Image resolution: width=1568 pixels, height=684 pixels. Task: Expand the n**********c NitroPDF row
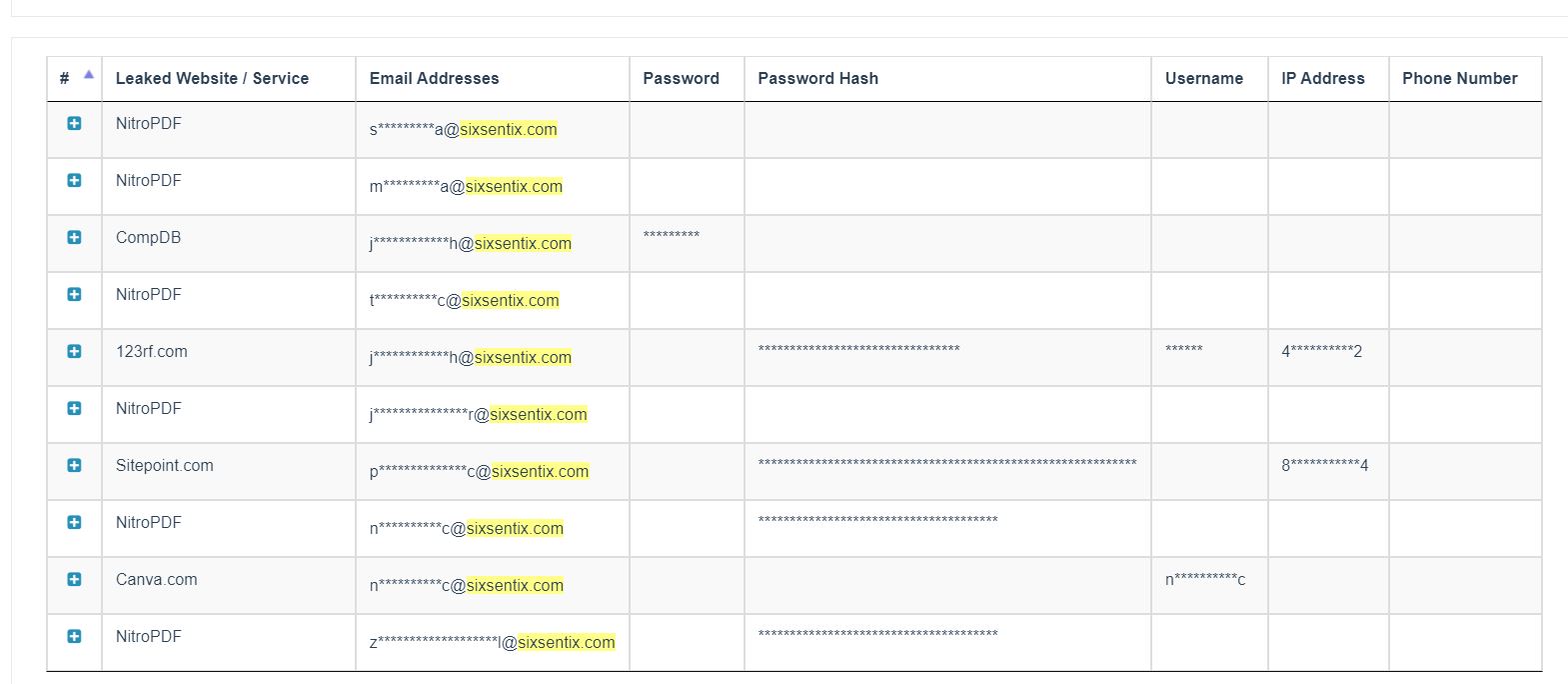74,522
